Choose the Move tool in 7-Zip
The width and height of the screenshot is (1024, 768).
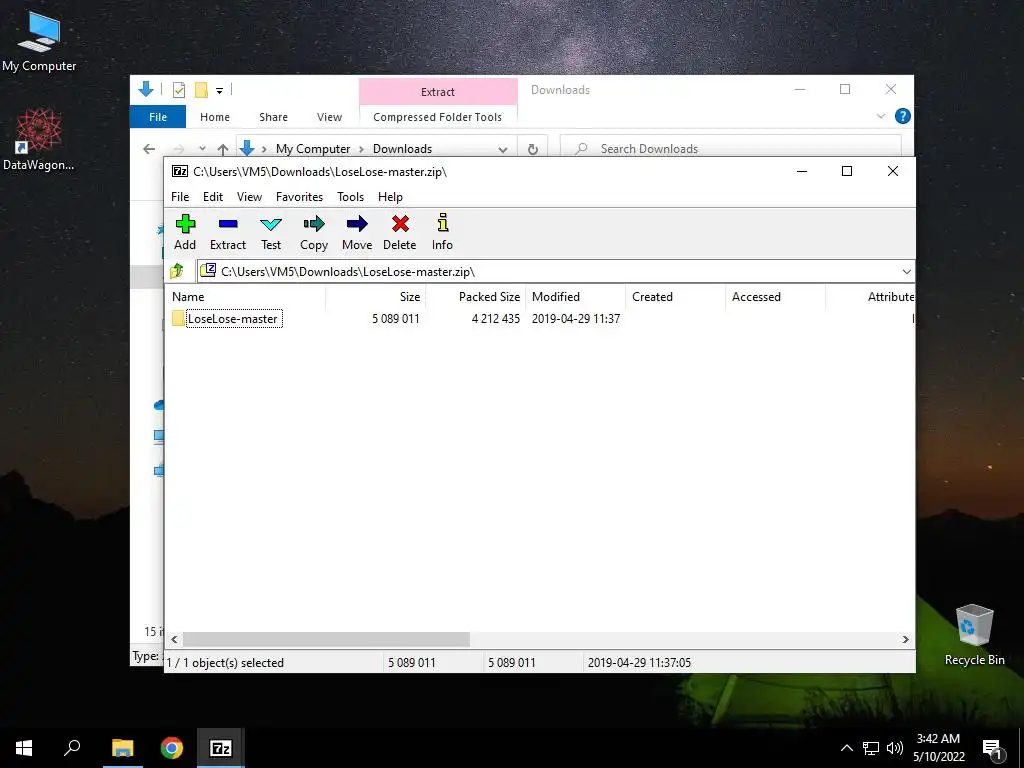357,232
